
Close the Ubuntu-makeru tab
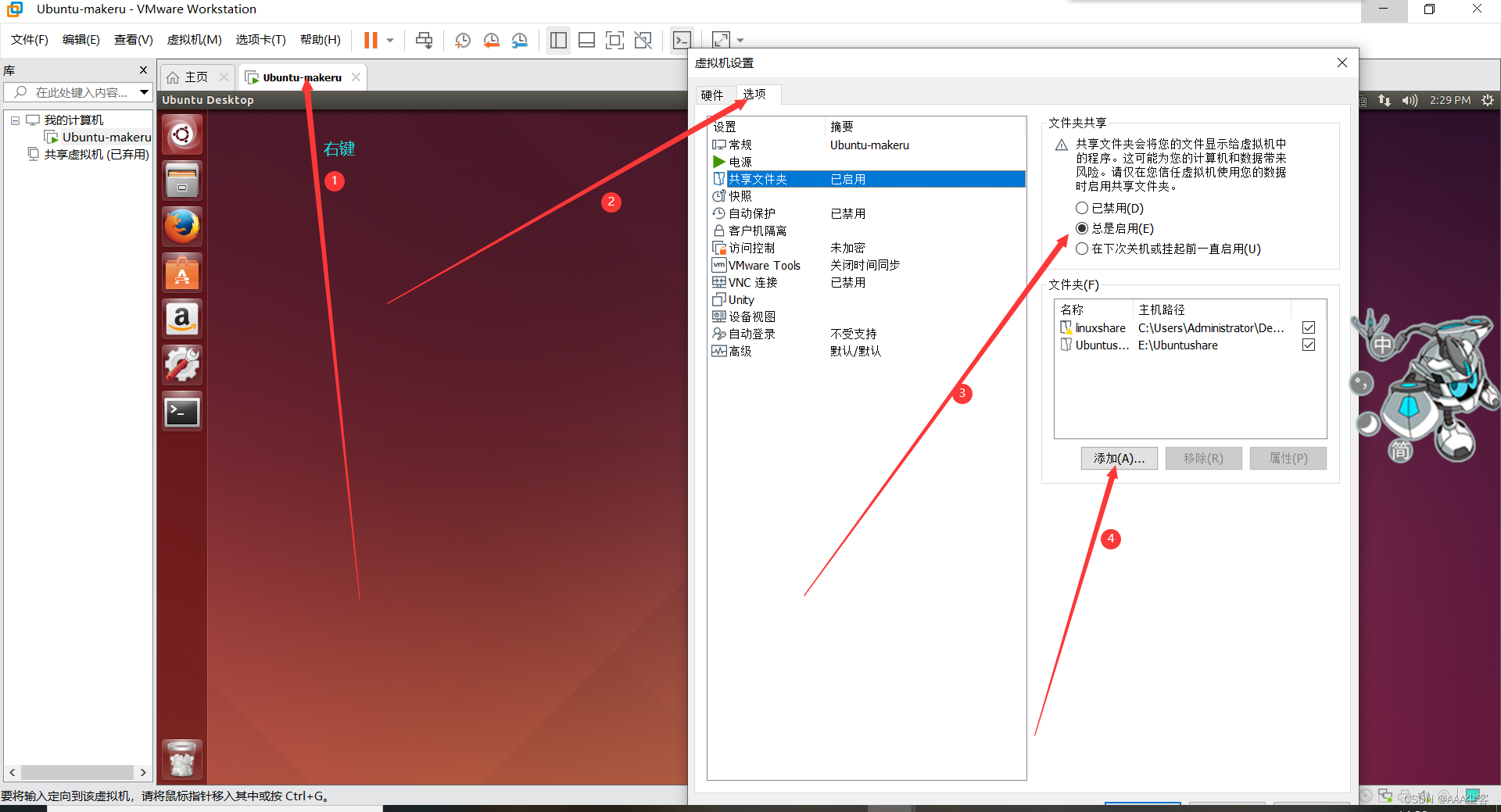pos(356,77)
